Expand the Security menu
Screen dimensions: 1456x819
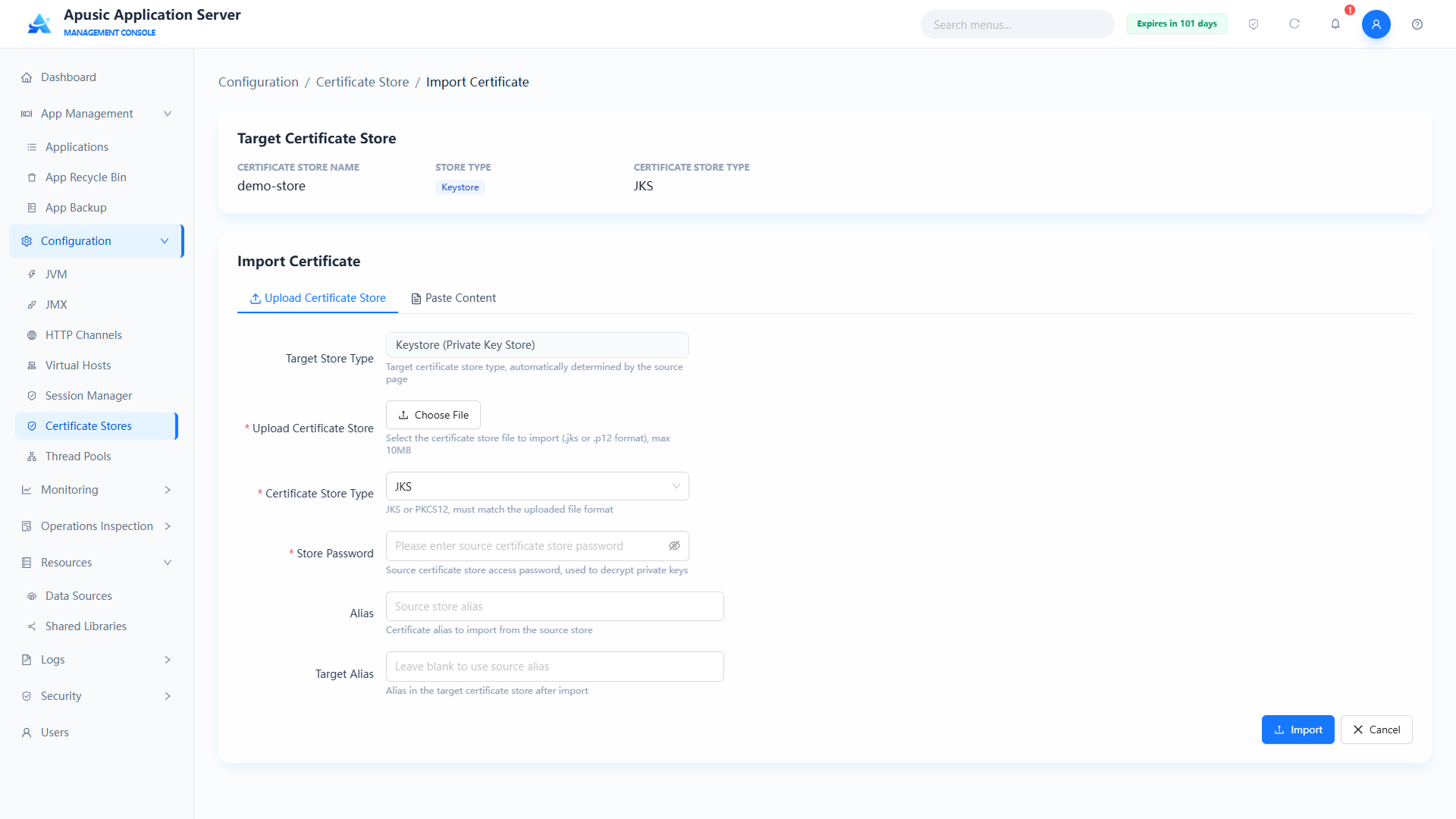click(96, 696)
